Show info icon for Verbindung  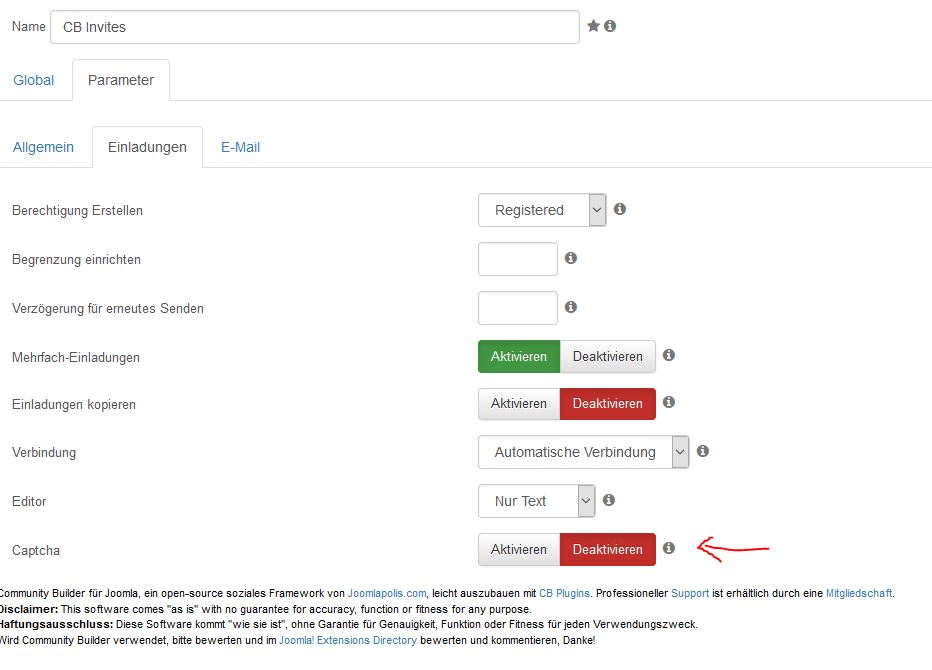pyautogui.click(x=703, y=451)
